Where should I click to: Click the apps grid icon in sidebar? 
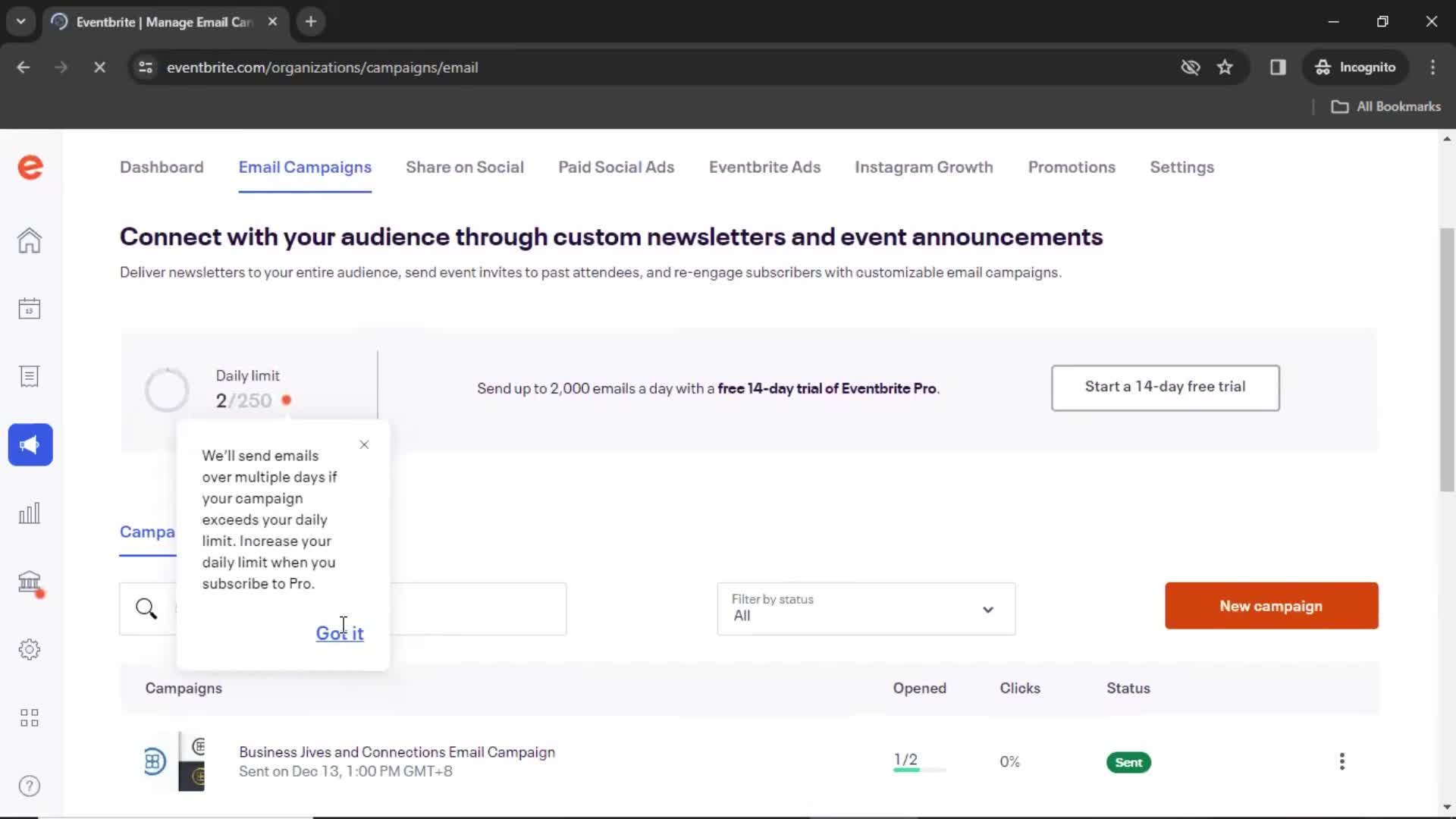29,717
